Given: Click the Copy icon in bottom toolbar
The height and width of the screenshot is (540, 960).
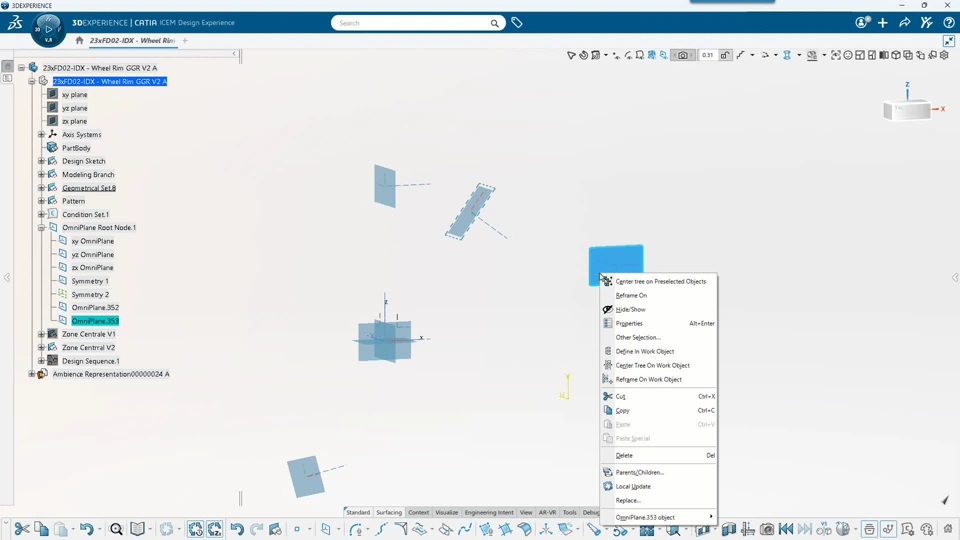Looking at the screenshot, I should [42, 529].
